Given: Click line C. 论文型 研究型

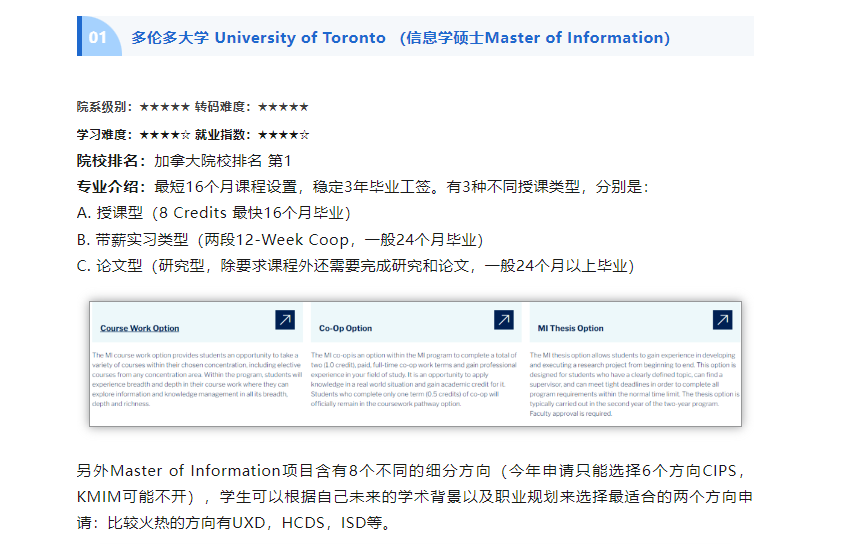Looking at the screenshot, I should (x=356, y=266).
